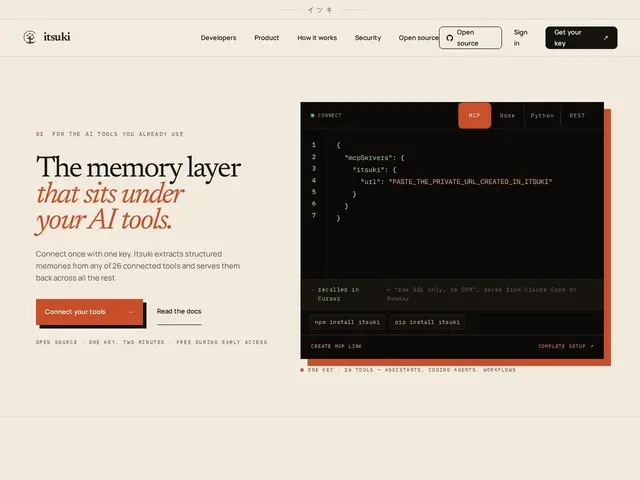Click the Connect once with one key paragraph

coord(138,266)
